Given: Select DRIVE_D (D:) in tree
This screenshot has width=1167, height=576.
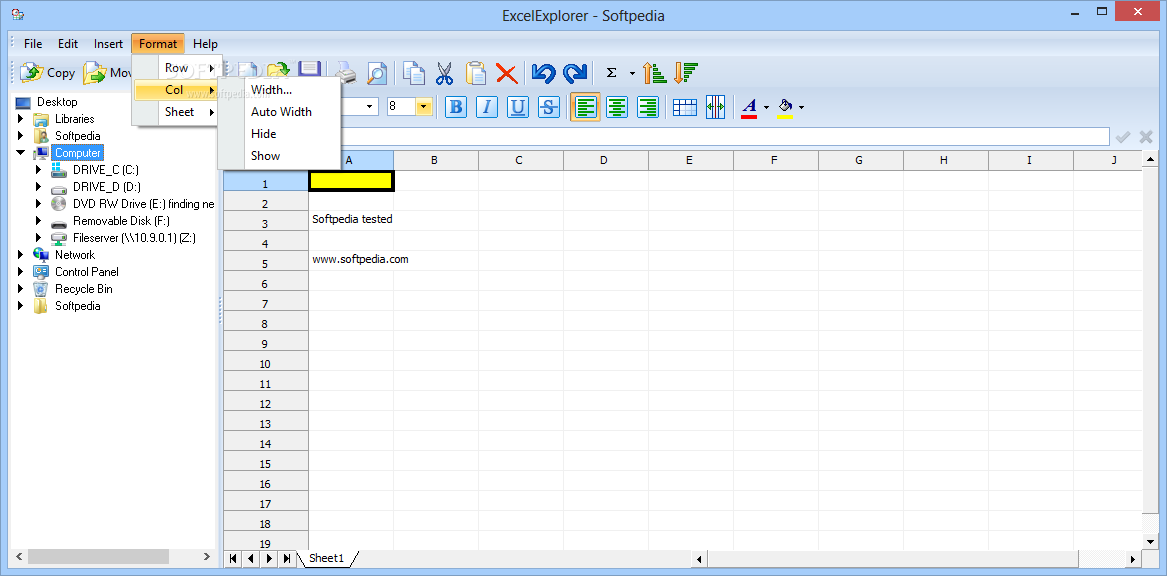Looking at the screenshot, I should (x=106, y=187).
